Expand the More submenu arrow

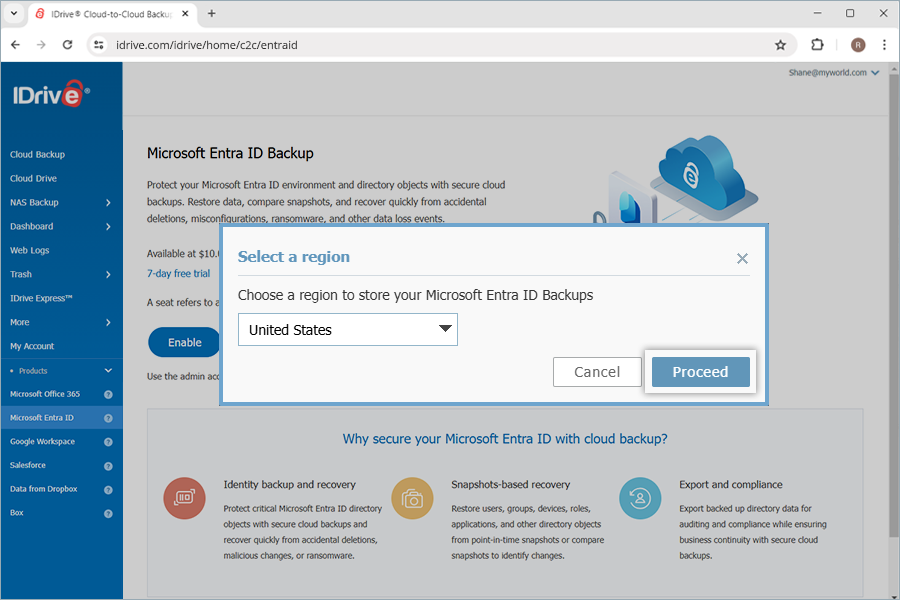point(108,323)
